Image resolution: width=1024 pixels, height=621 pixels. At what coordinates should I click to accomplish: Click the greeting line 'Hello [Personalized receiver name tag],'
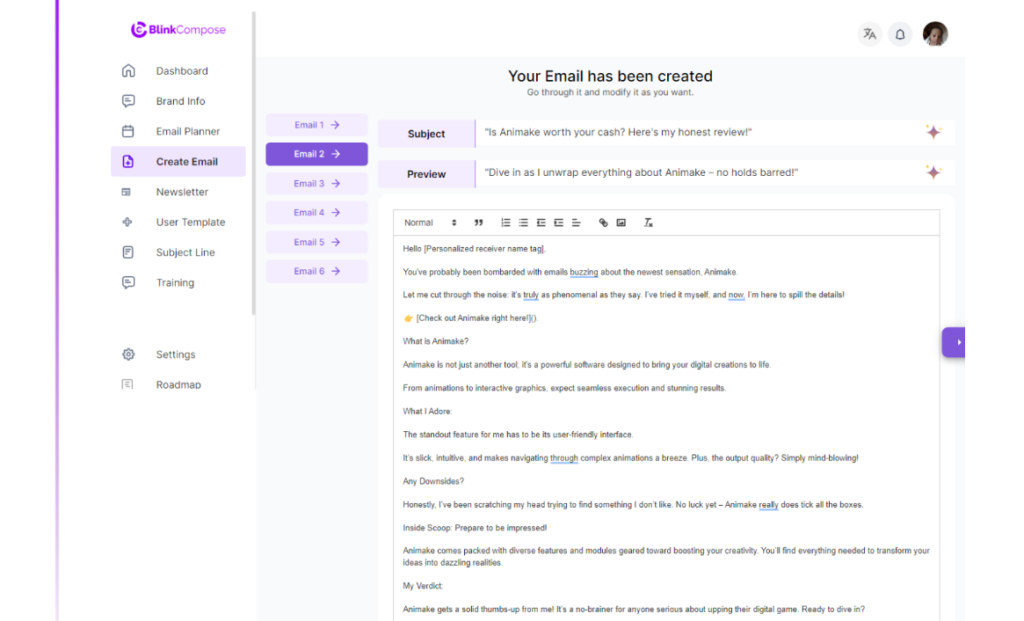click(x=474, y=249)
